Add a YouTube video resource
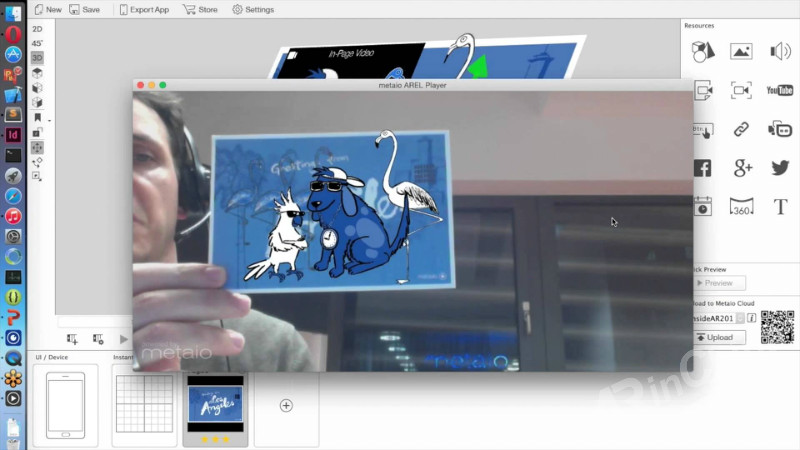 point(780,90)
